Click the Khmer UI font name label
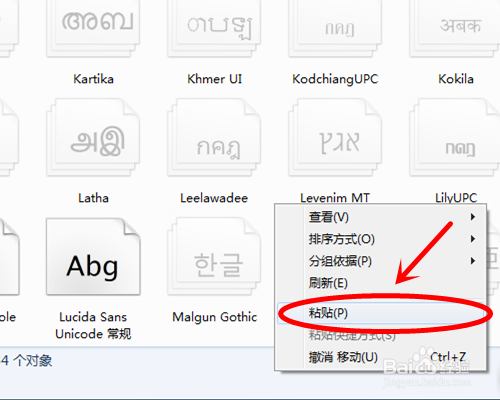Screen dimensions: 500x400 214,79
